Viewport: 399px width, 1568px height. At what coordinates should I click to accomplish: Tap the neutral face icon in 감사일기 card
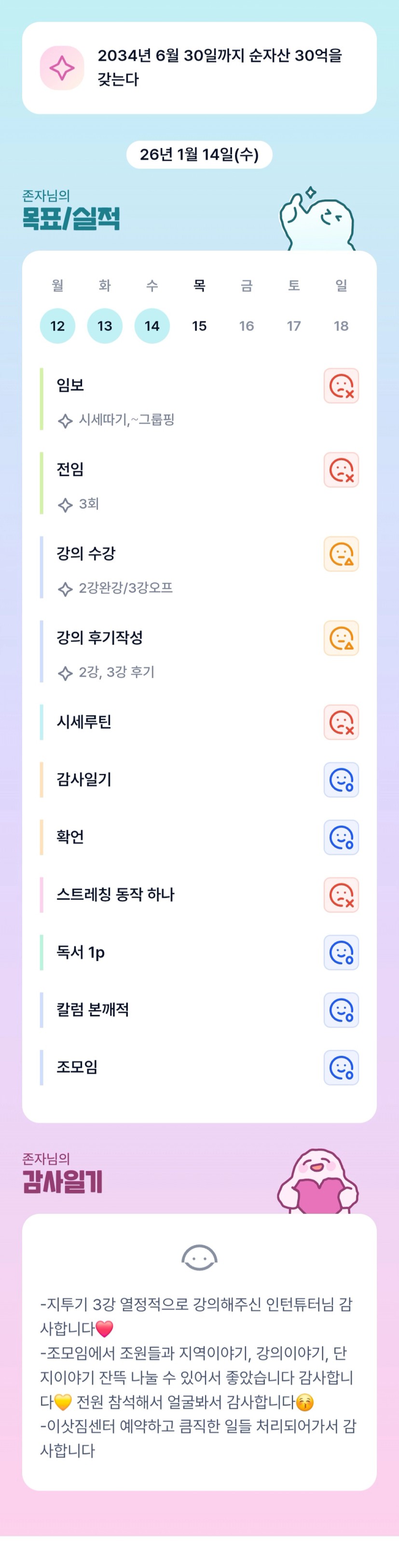click(199, 1257)
